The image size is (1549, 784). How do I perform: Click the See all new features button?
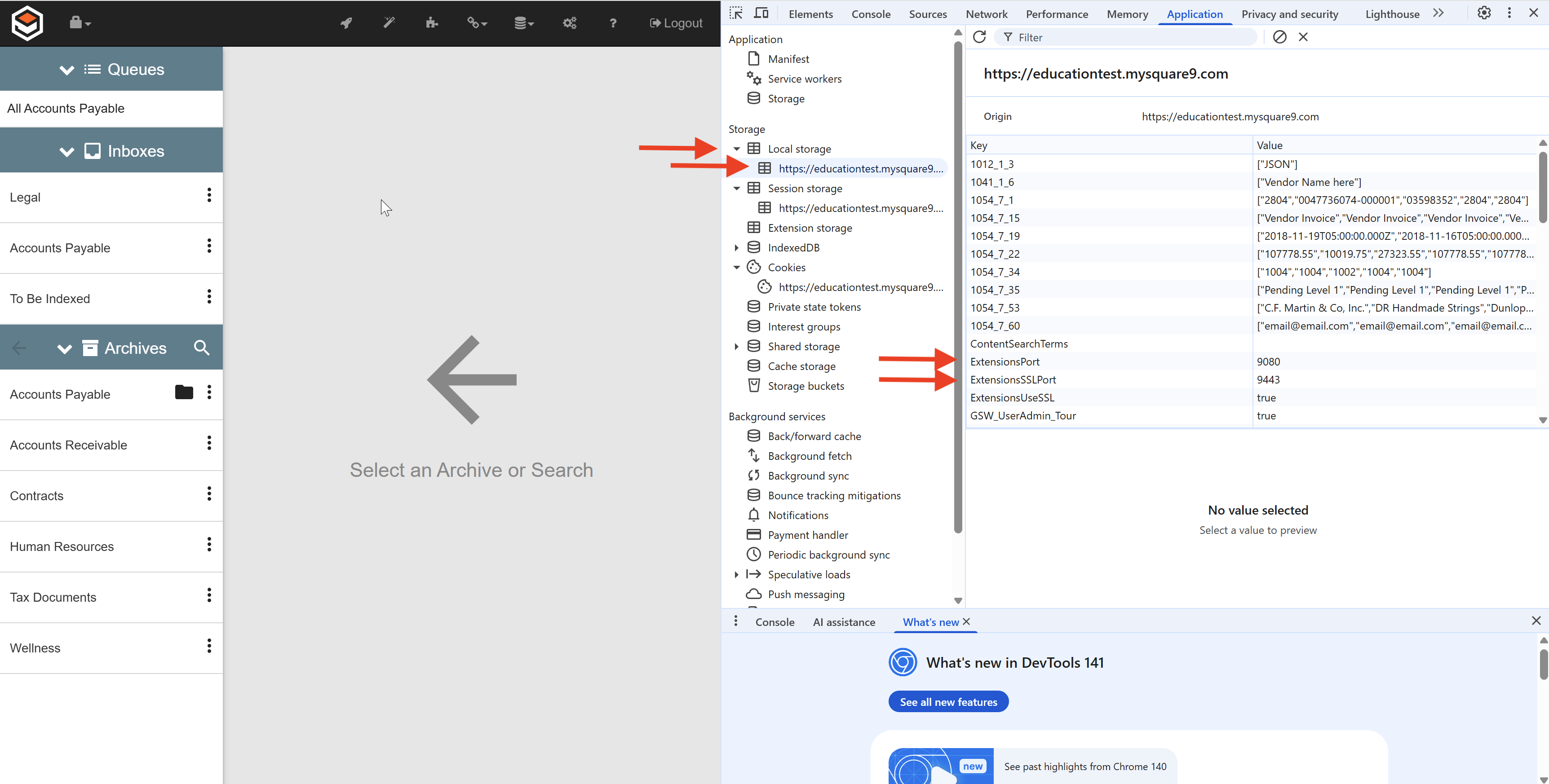tap(948, 702)
